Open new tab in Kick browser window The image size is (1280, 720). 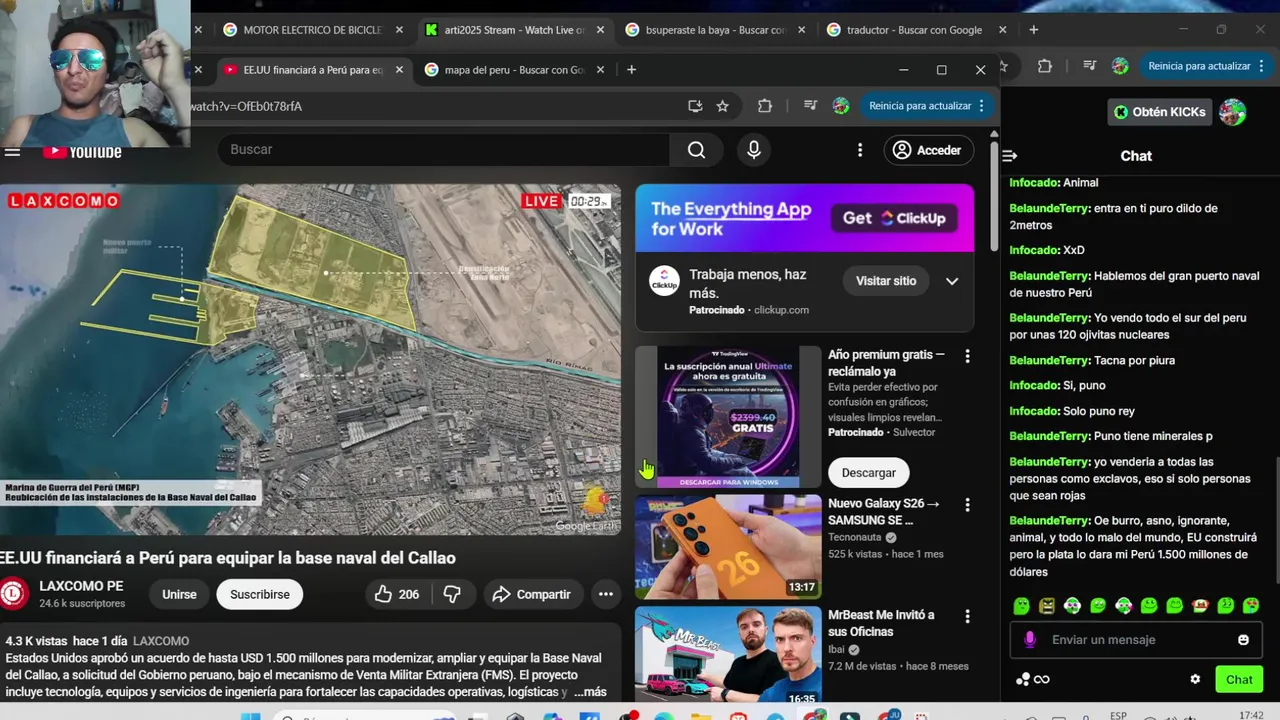(x=1033, y=30)
